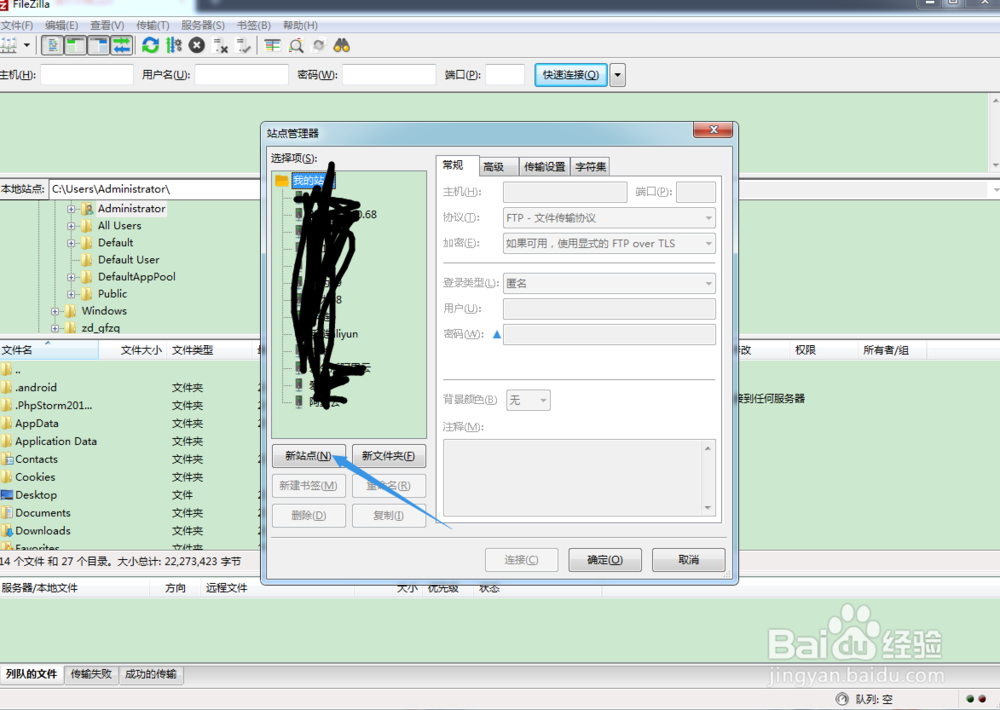Click the 新站点(N) button
The width and height of the screenshot is (1000, 710).
[x=309, y=455]
